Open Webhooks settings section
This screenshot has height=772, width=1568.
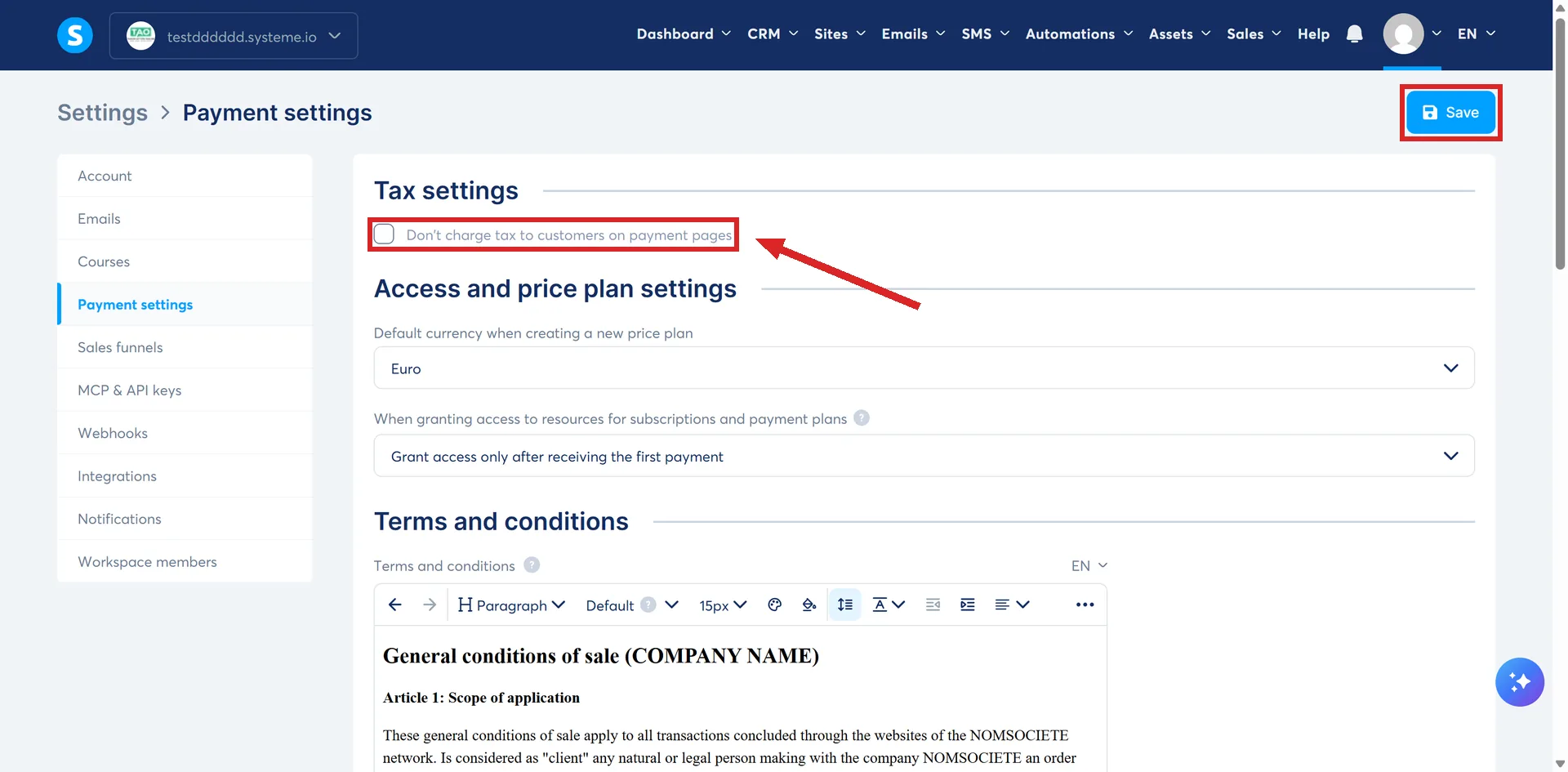click(x=185, y=433)
